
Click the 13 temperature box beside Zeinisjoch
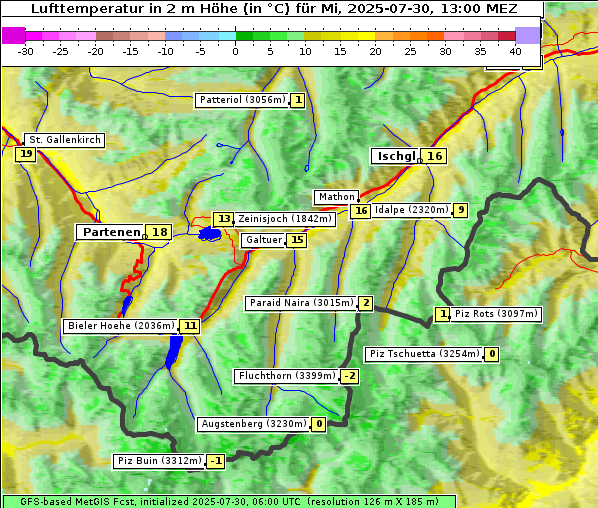tap(224, 219)
